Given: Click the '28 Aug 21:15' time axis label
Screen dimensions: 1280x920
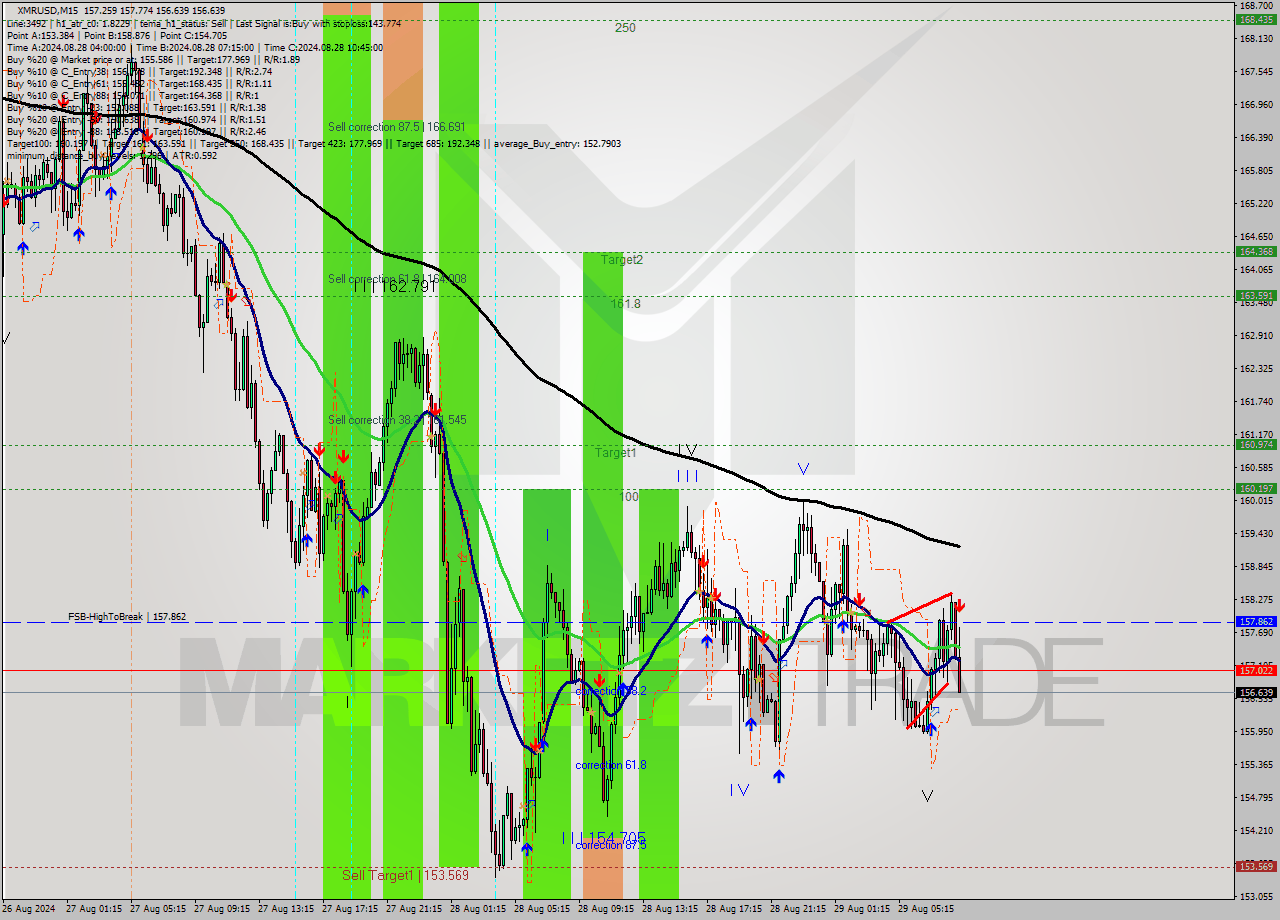Looking at the screenshot, I should [800, 909].
